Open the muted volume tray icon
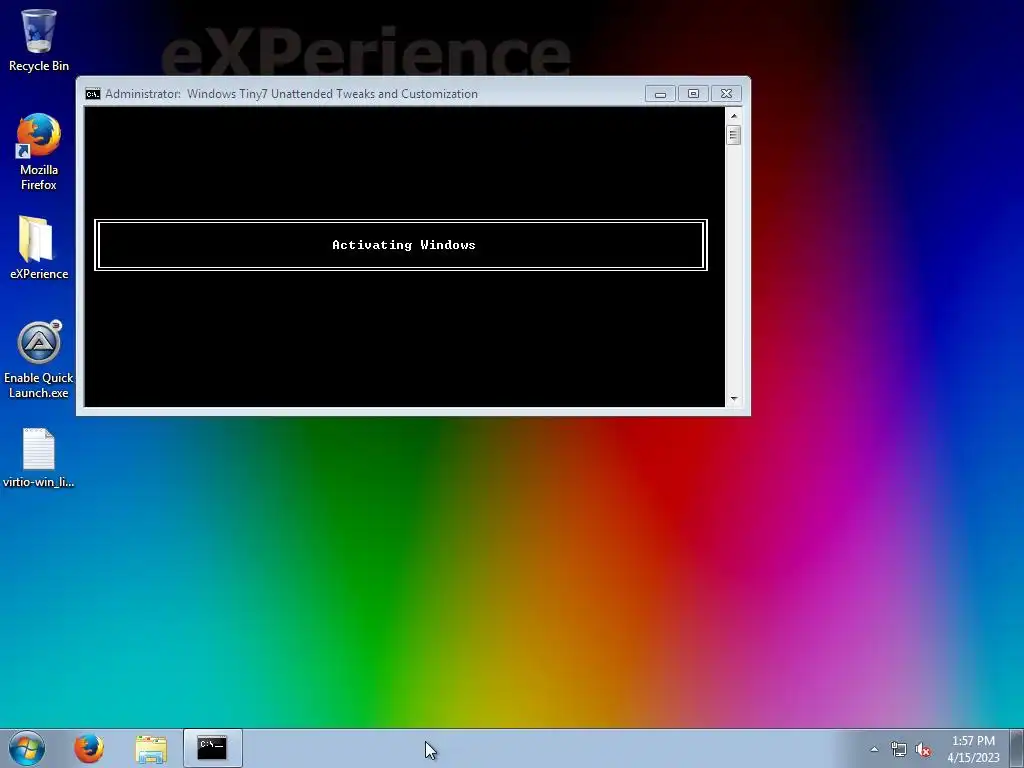Viewport: 1024px width, 768px height. (923, 750)
